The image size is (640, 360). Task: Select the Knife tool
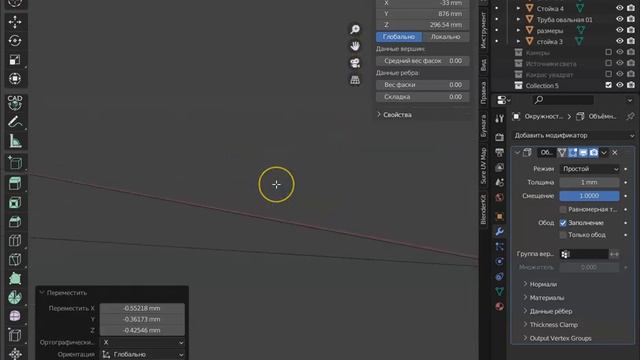tap(15, 260)
